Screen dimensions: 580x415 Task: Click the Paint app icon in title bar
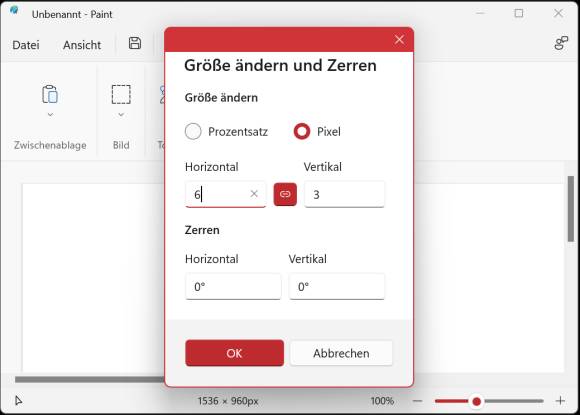tap(14, 10)
